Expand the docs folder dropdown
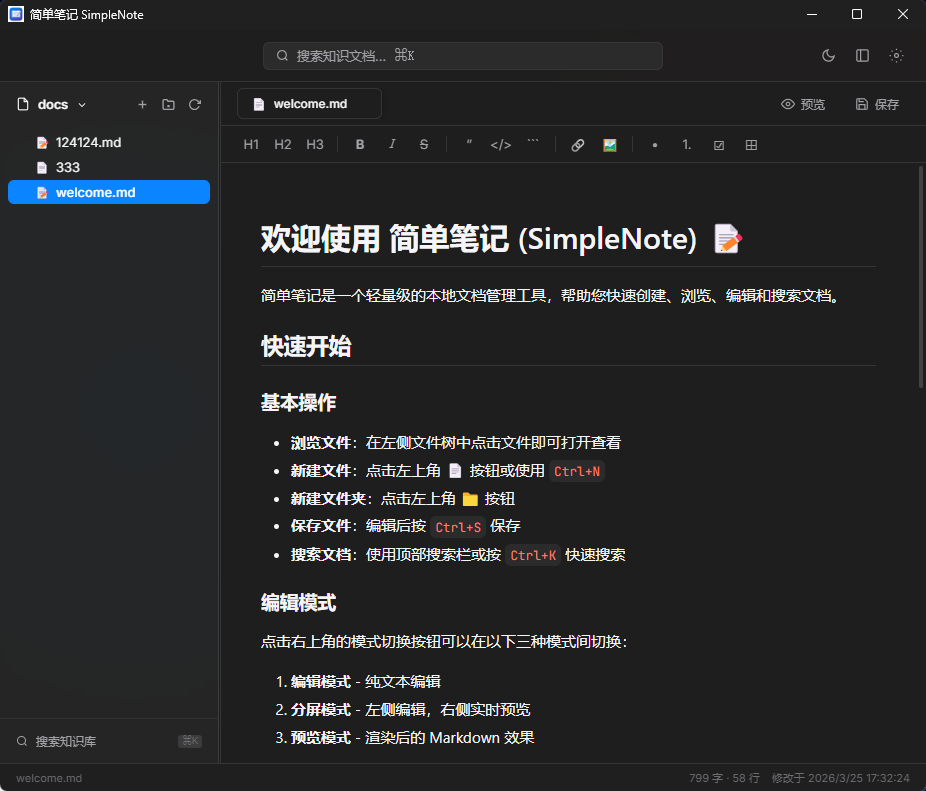Image resolution: width=926 pixels, height=791 pixels. 81,104
